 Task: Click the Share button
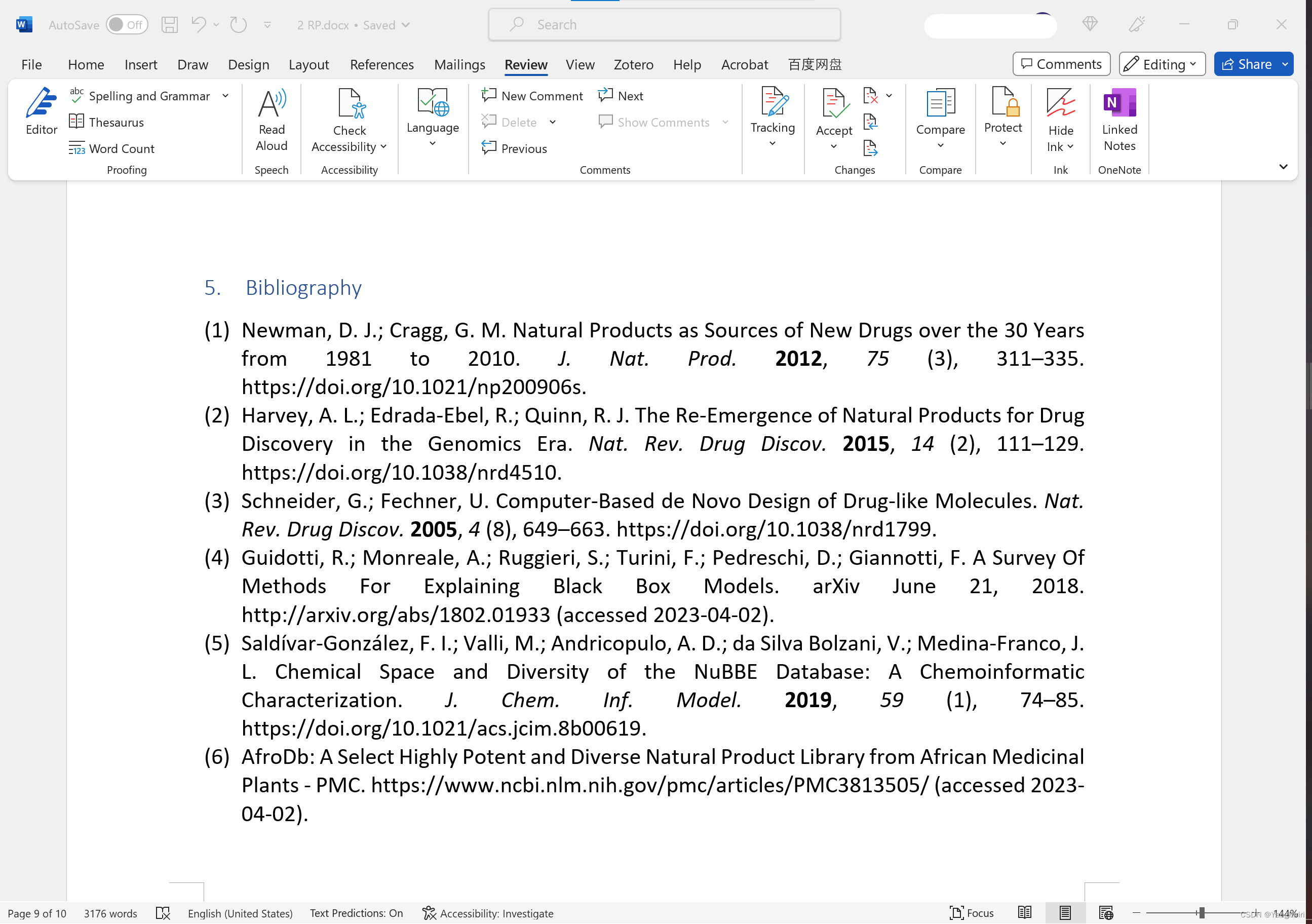(x=1246, y=64)
